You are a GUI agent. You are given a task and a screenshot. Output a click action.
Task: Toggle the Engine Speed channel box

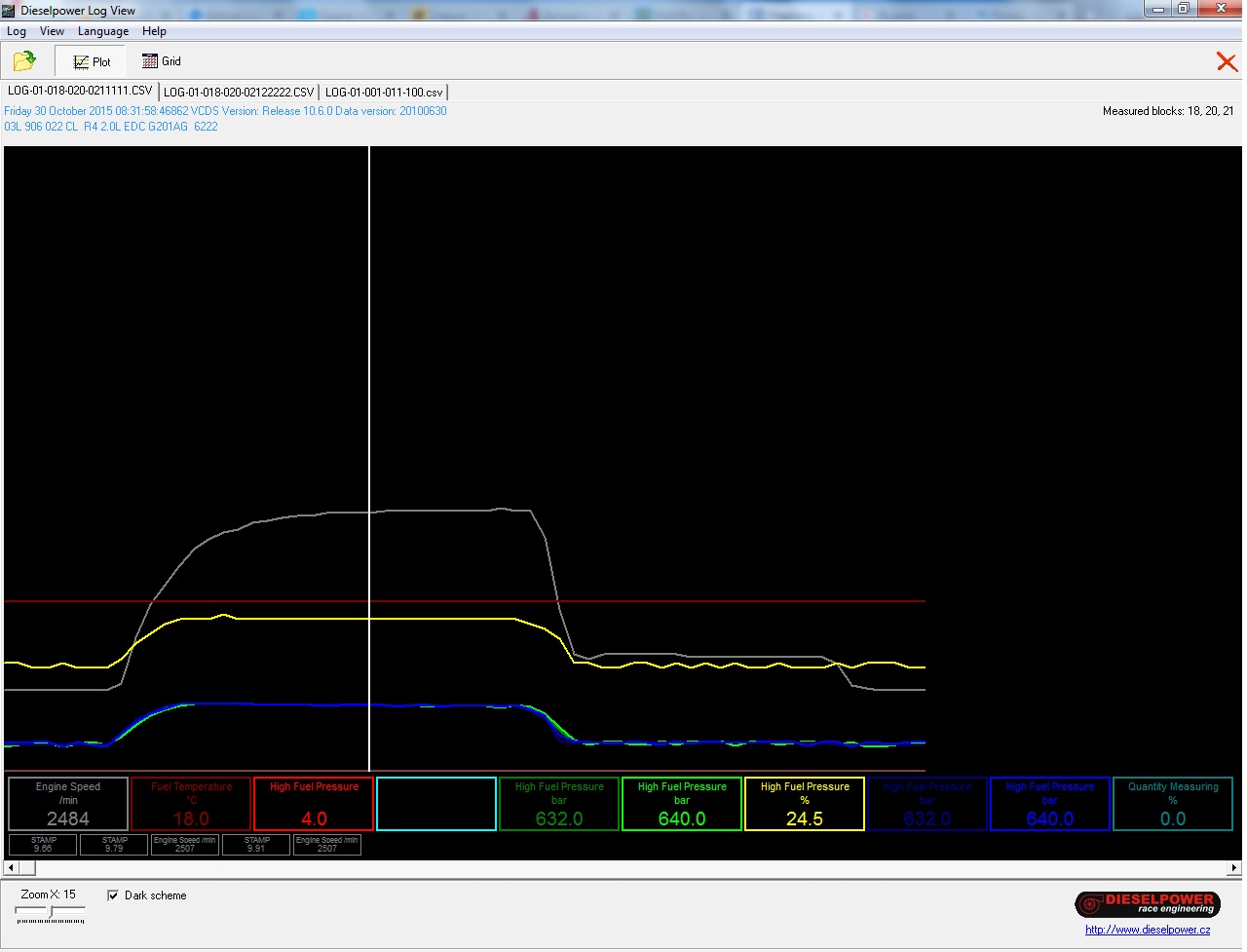[x=68, y=804]
